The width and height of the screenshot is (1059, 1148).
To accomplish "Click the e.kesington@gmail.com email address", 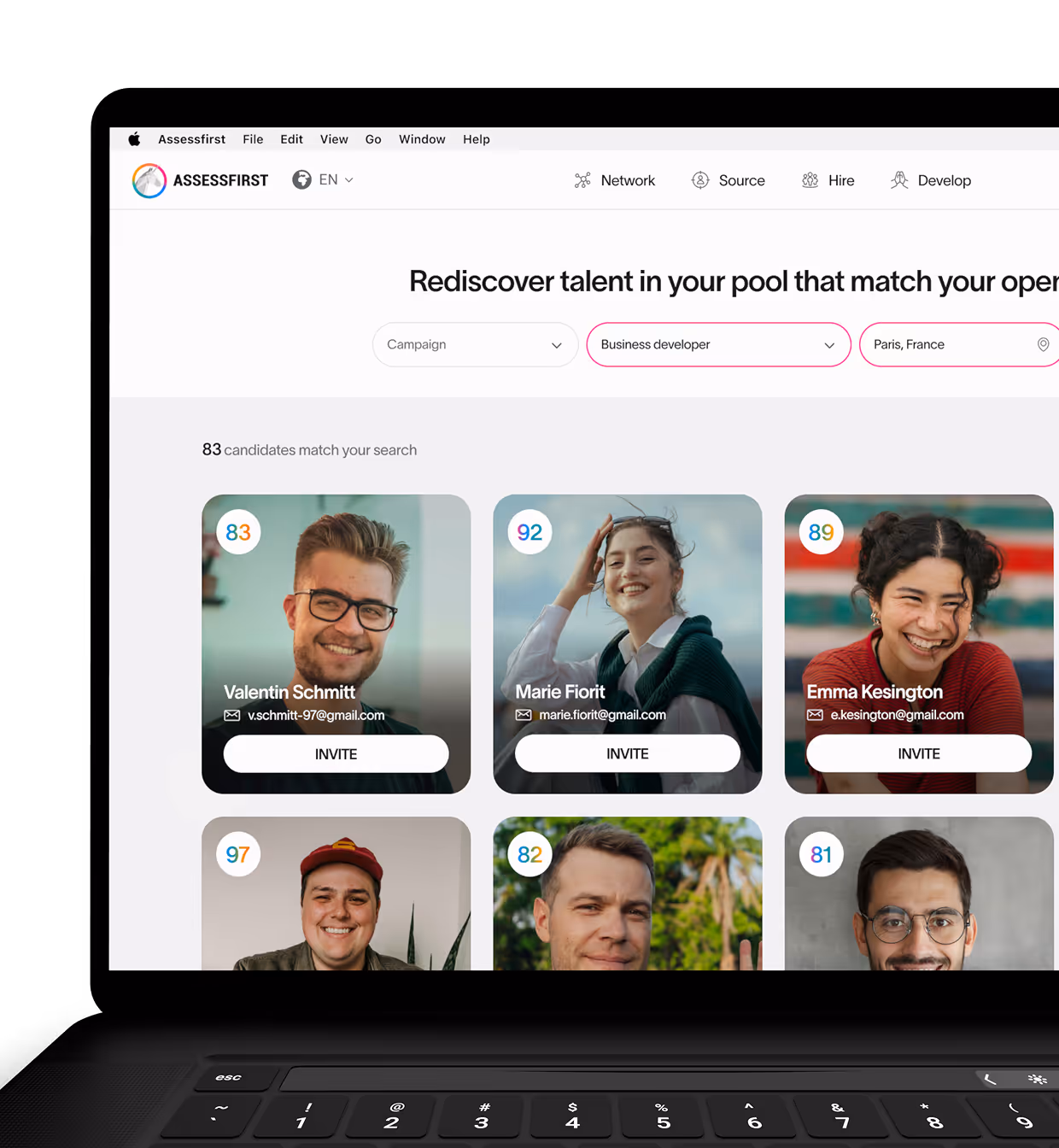I will [x=897, y=715].
